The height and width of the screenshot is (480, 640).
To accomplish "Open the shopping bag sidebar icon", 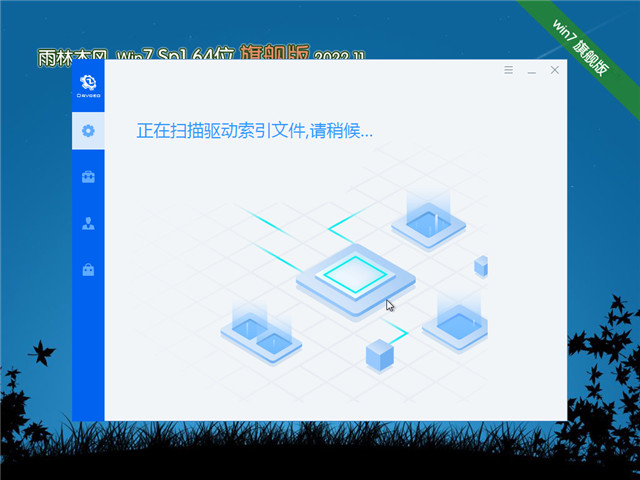I will coord(88,269).
